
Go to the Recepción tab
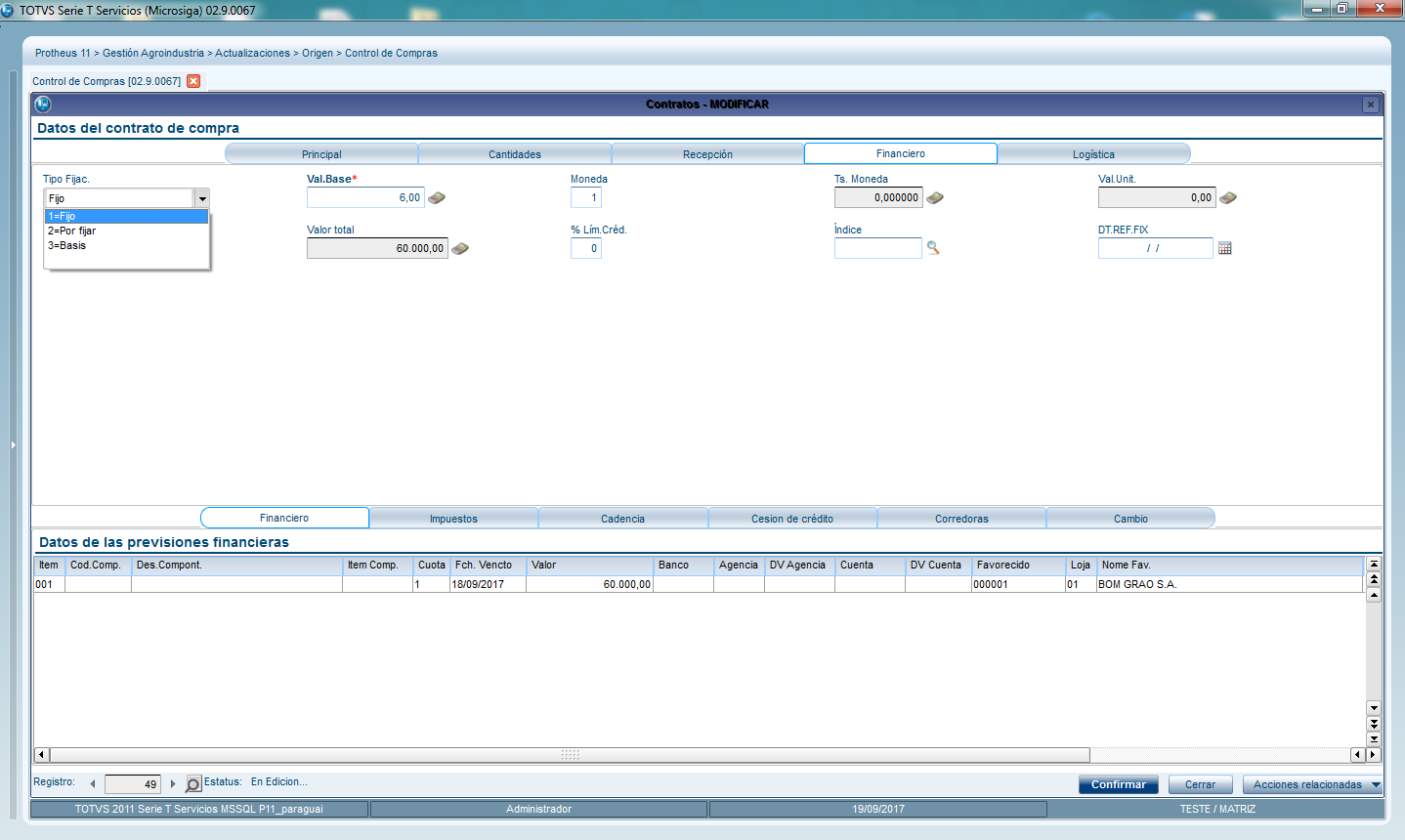coord(708,154)
